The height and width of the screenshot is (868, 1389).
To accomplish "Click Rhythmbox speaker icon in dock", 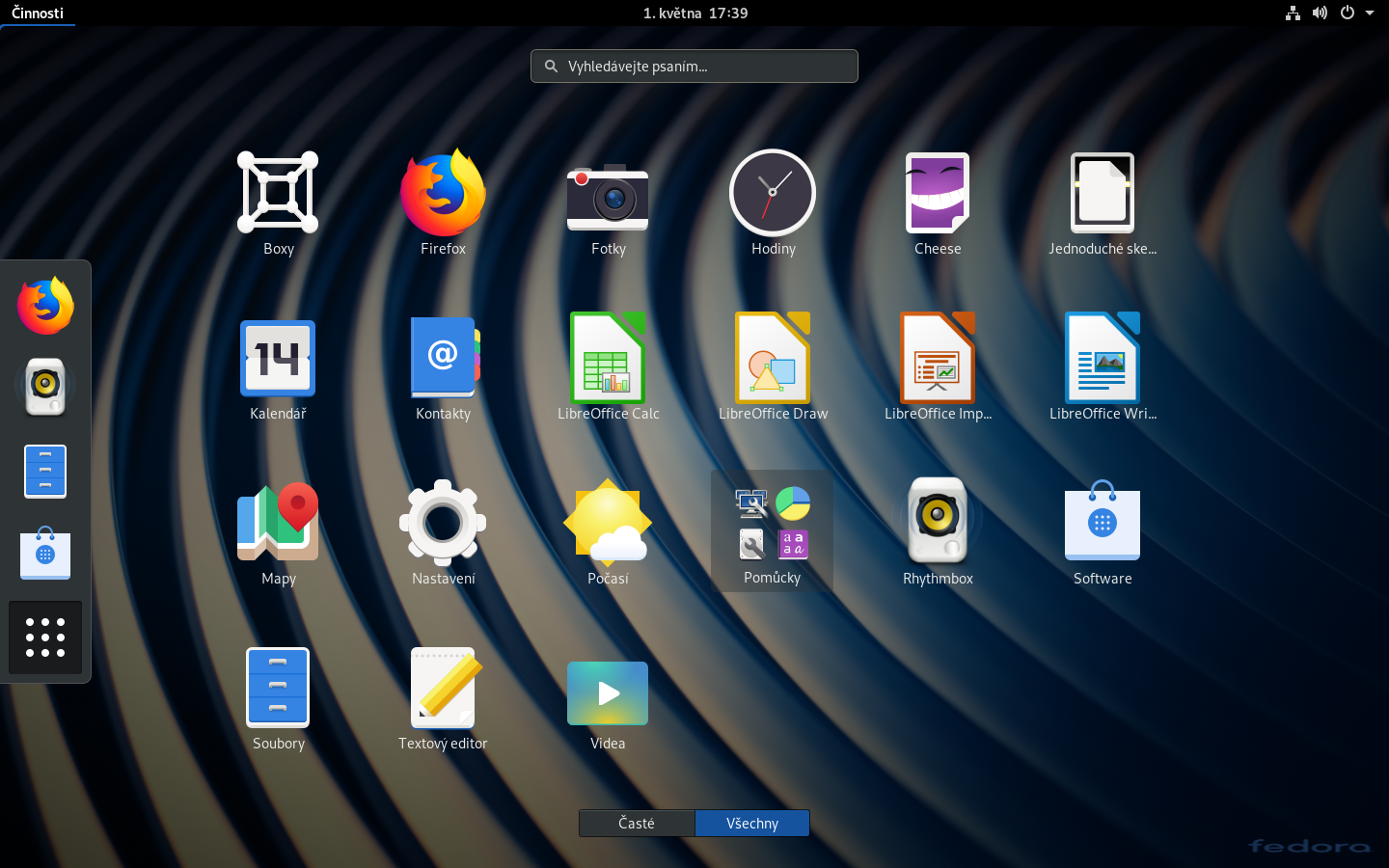I will tap(45, 387).
